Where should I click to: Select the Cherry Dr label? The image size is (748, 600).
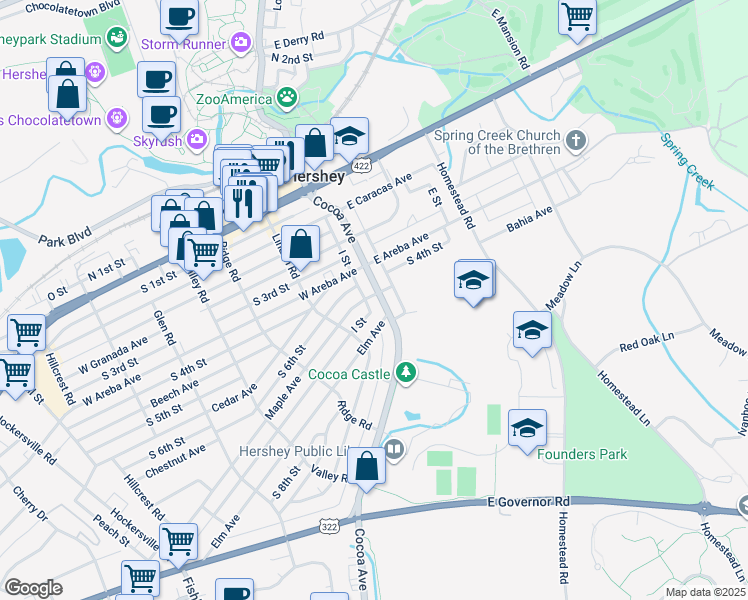(30, 504)
